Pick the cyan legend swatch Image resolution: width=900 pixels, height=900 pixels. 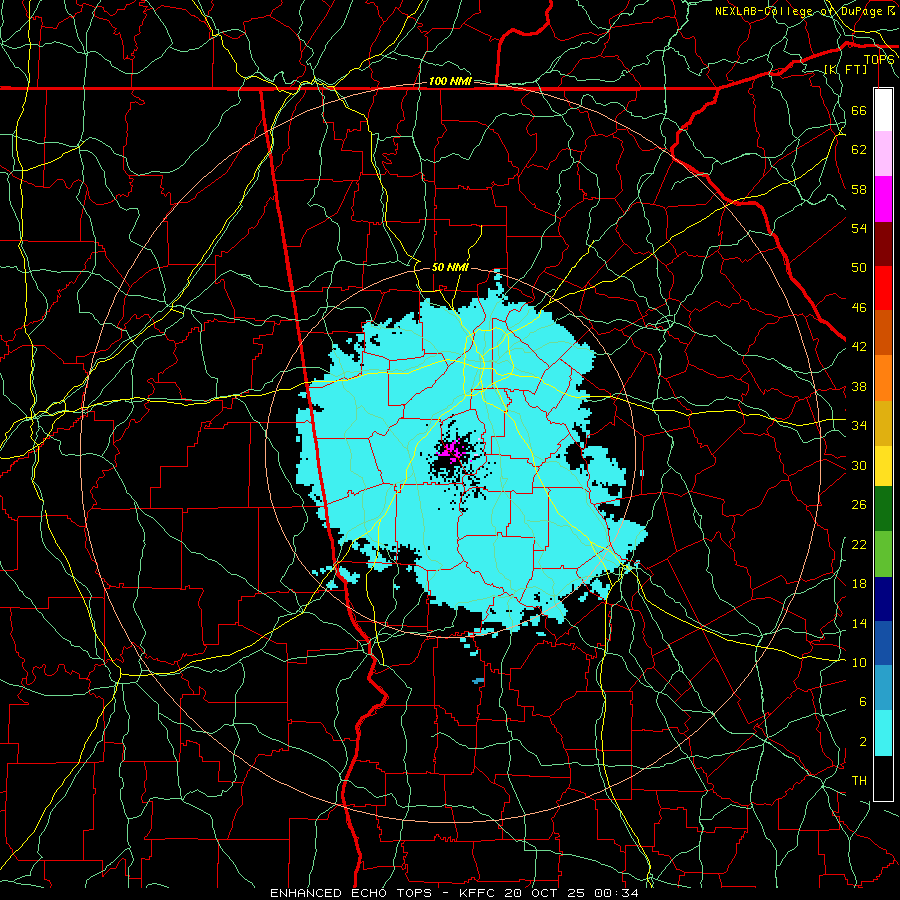(x=883, y=733)
